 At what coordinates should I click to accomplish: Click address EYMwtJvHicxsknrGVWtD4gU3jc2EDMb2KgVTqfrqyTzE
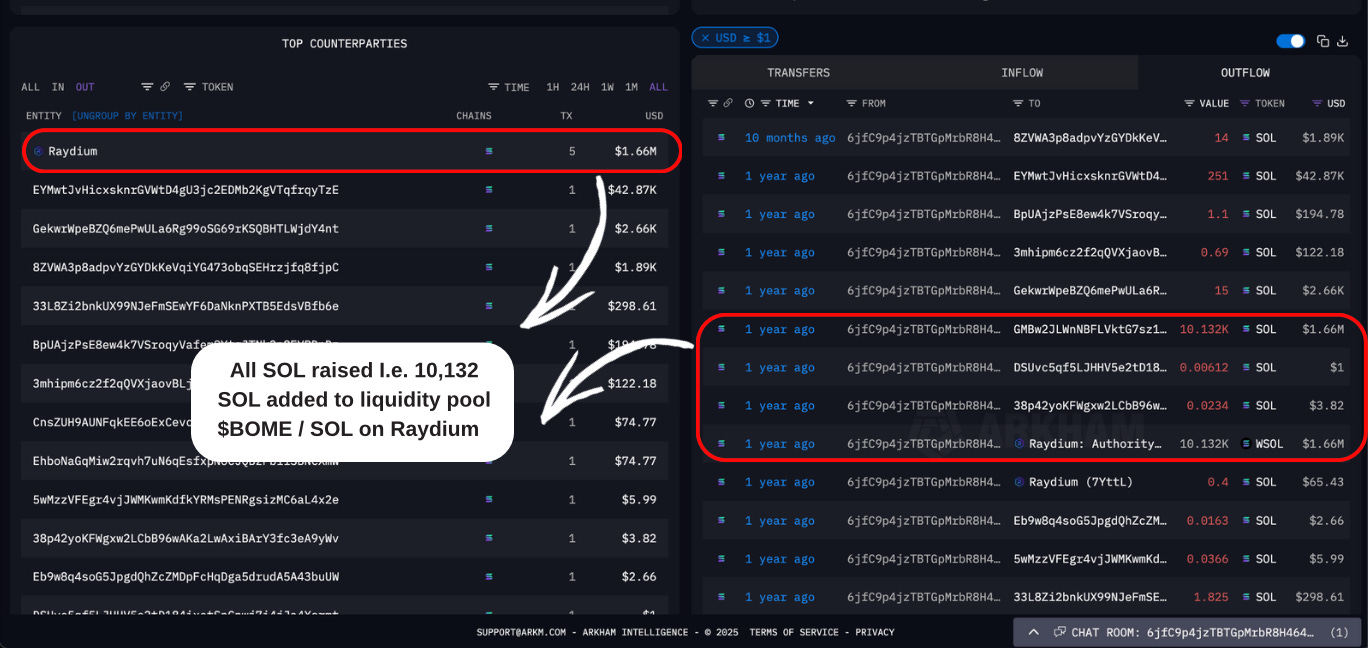pos(186,190)
